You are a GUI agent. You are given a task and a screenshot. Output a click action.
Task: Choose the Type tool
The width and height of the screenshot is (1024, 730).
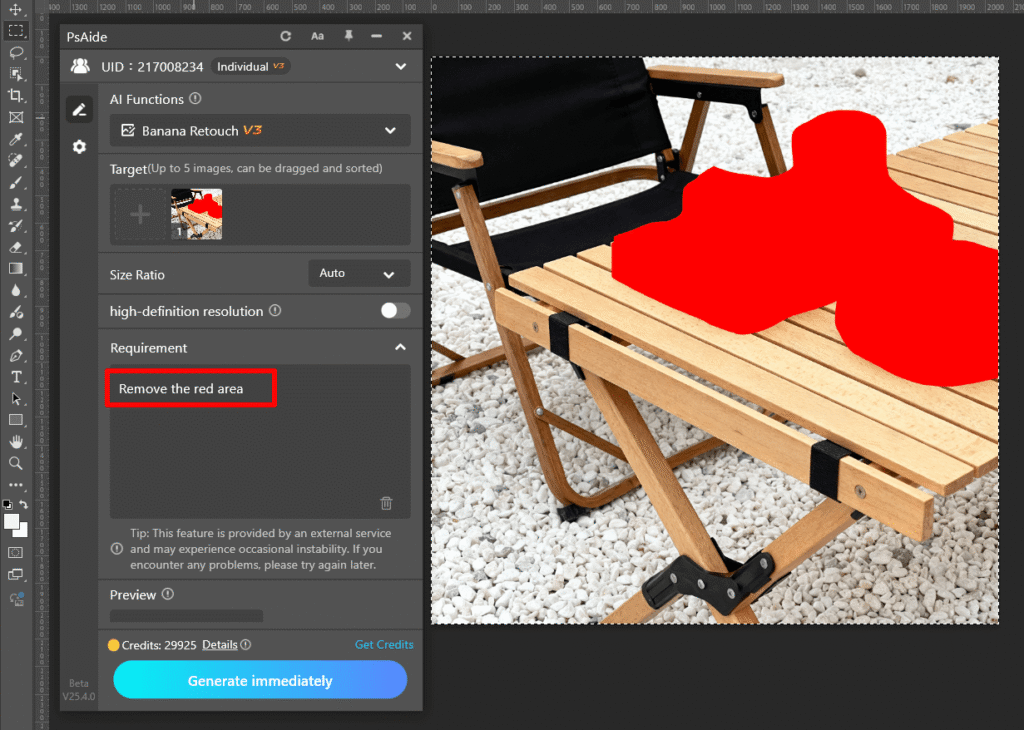pos(16,376)
